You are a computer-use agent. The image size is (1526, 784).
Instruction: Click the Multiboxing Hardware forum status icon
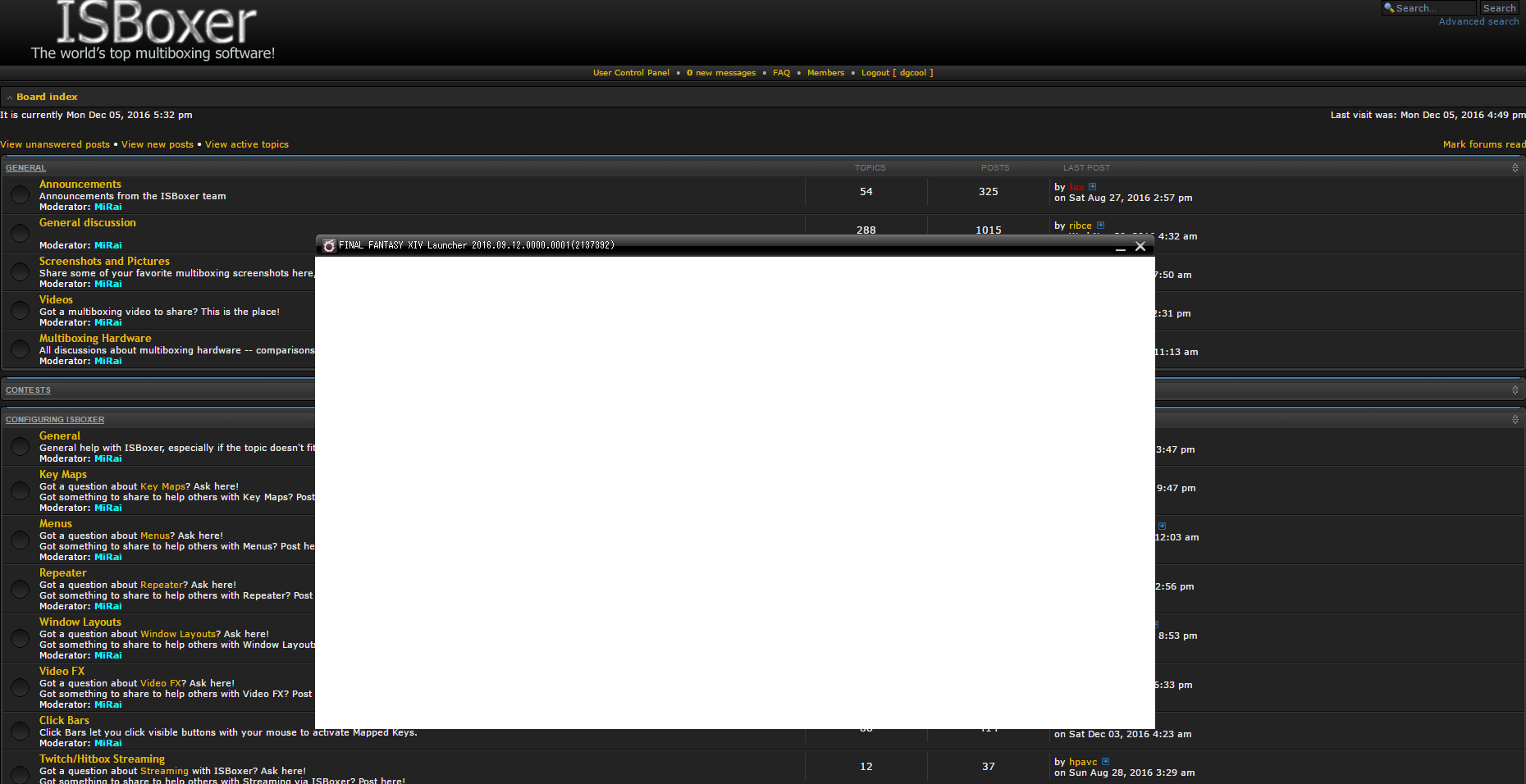click(x=20, y=349)
